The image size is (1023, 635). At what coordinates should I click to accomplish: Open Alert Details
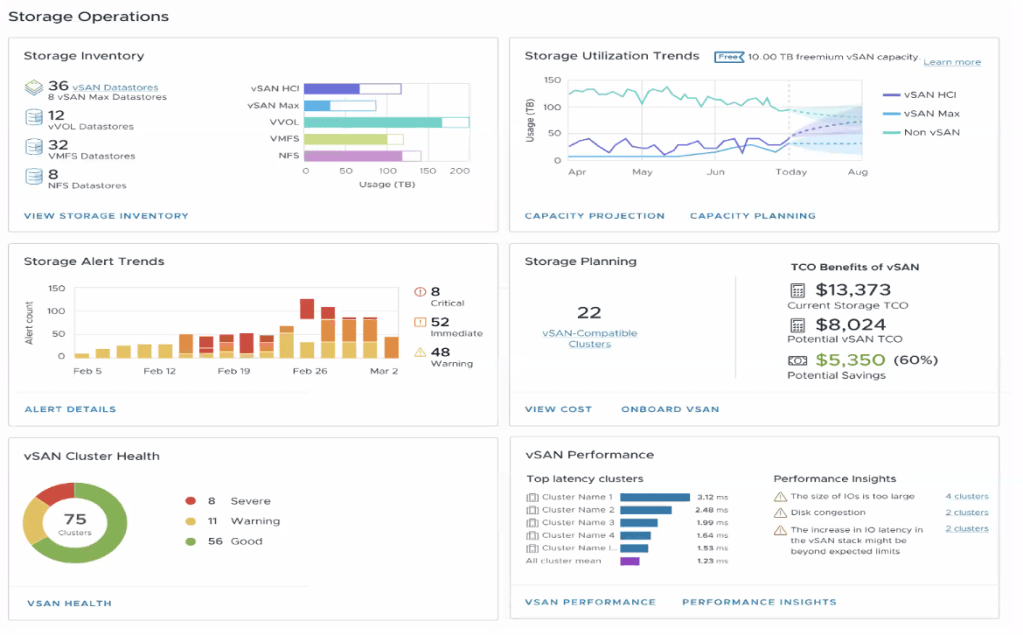70,409
